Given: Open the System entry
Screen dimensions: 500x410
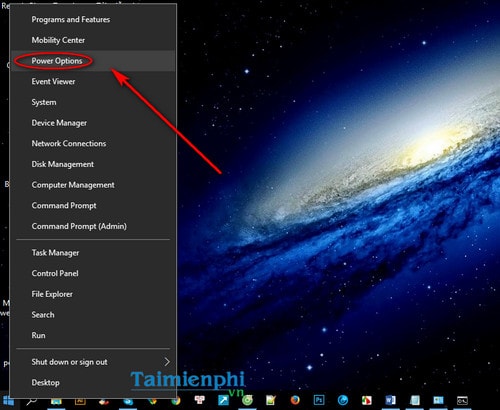Looking at the screenshot, I should coord(93,102).
